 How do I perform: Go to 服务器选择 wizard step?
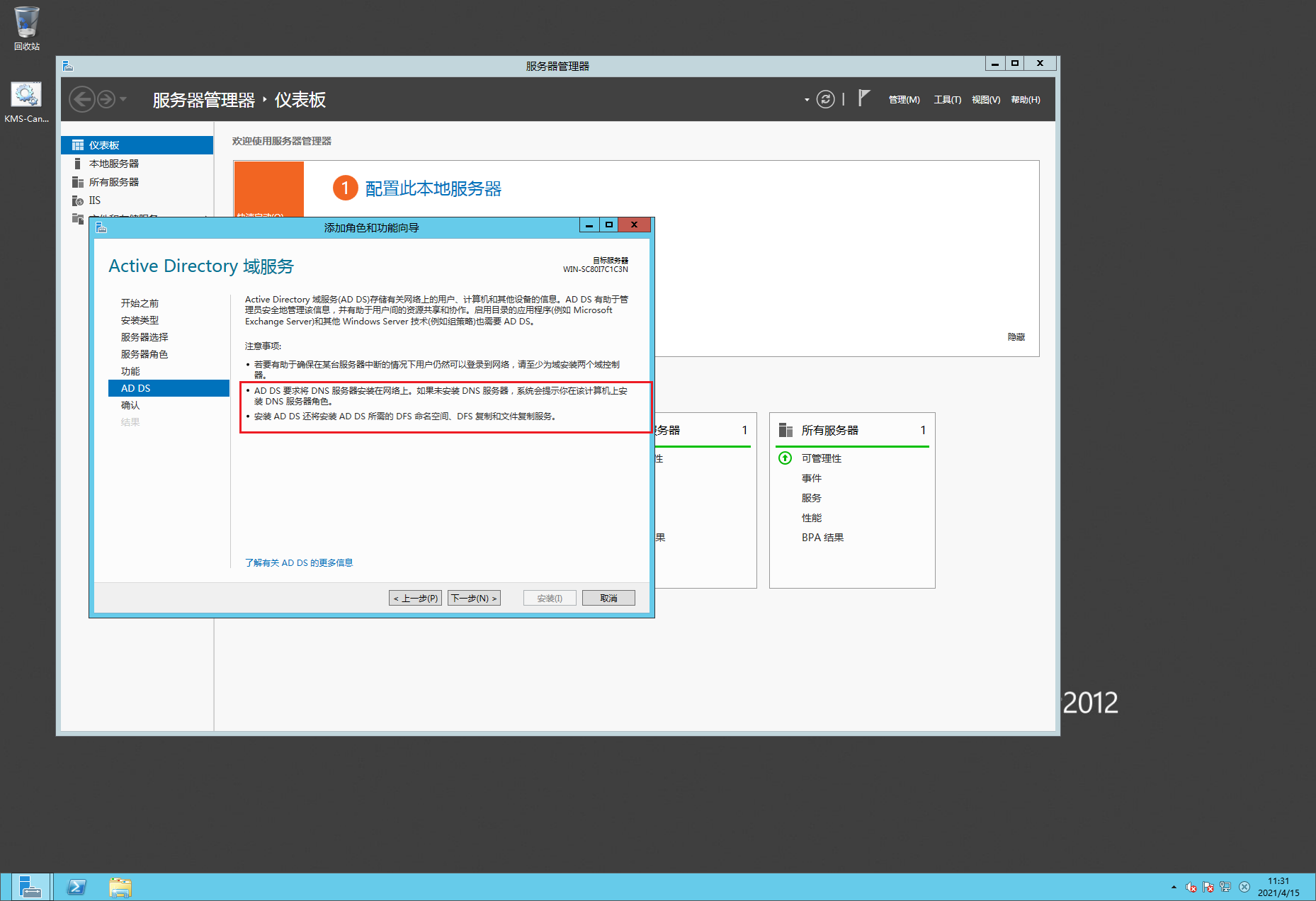[x=144, y=337]
